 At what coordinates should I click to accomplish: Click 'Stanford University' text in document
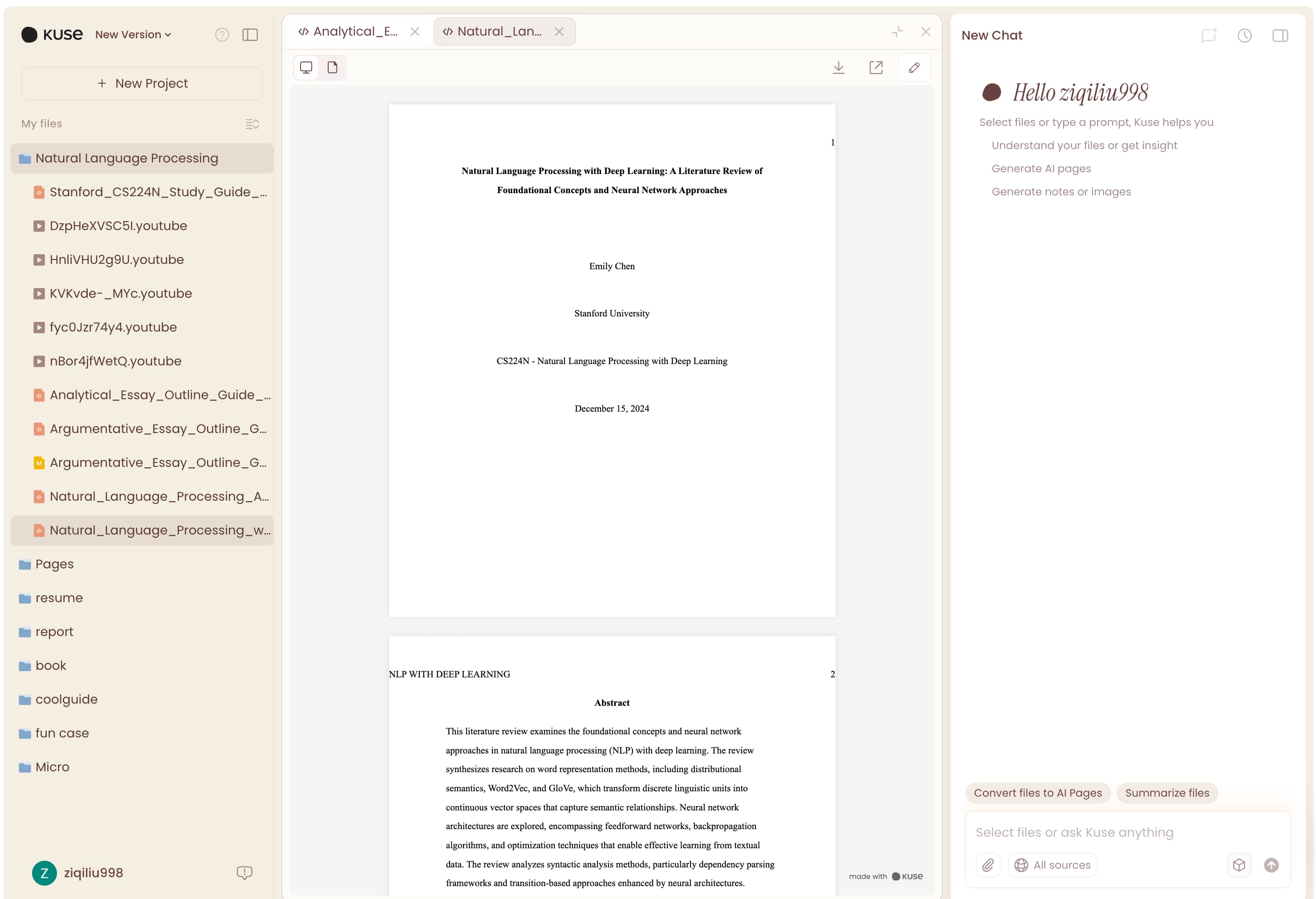pos(612,314)
